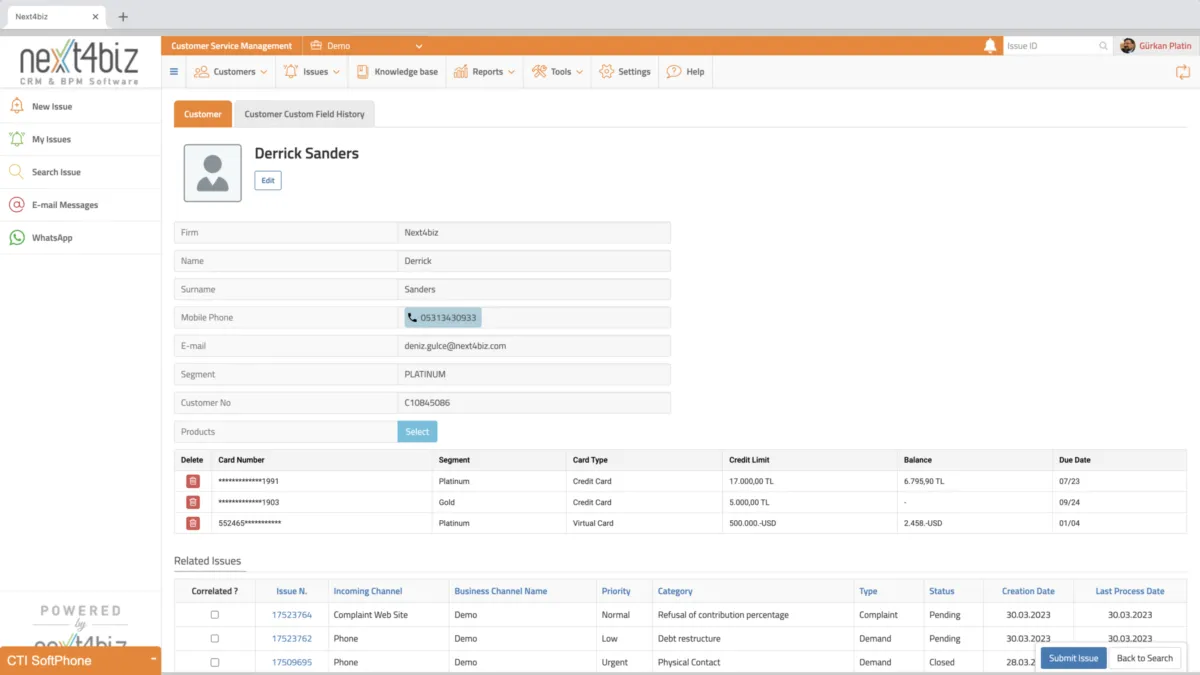Open the Reports dropdown menu
The height and width of the screenshot is (675, 1200).
485,72
